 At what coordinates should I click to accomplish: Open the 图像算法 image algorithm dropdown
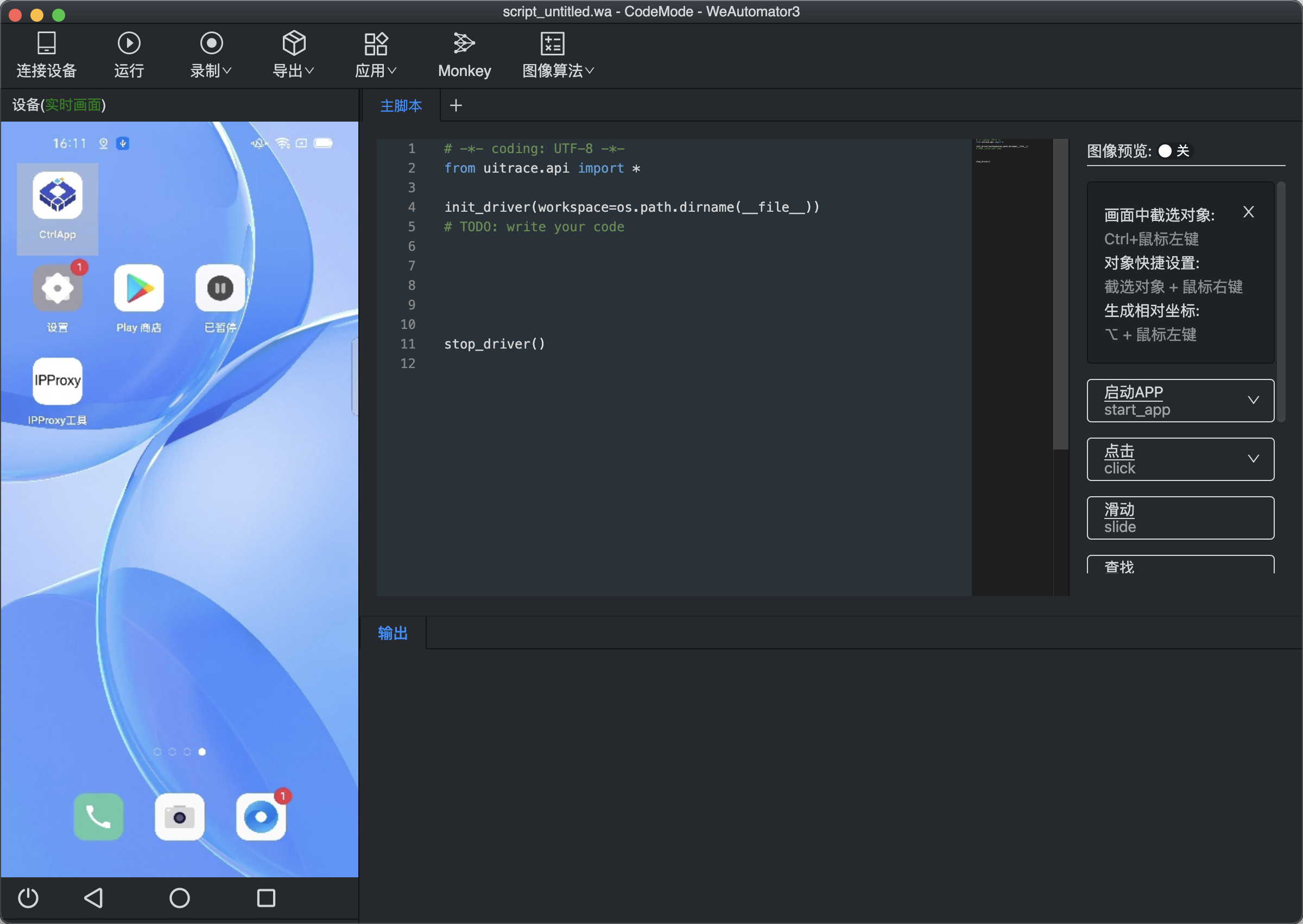coord(558,55)
